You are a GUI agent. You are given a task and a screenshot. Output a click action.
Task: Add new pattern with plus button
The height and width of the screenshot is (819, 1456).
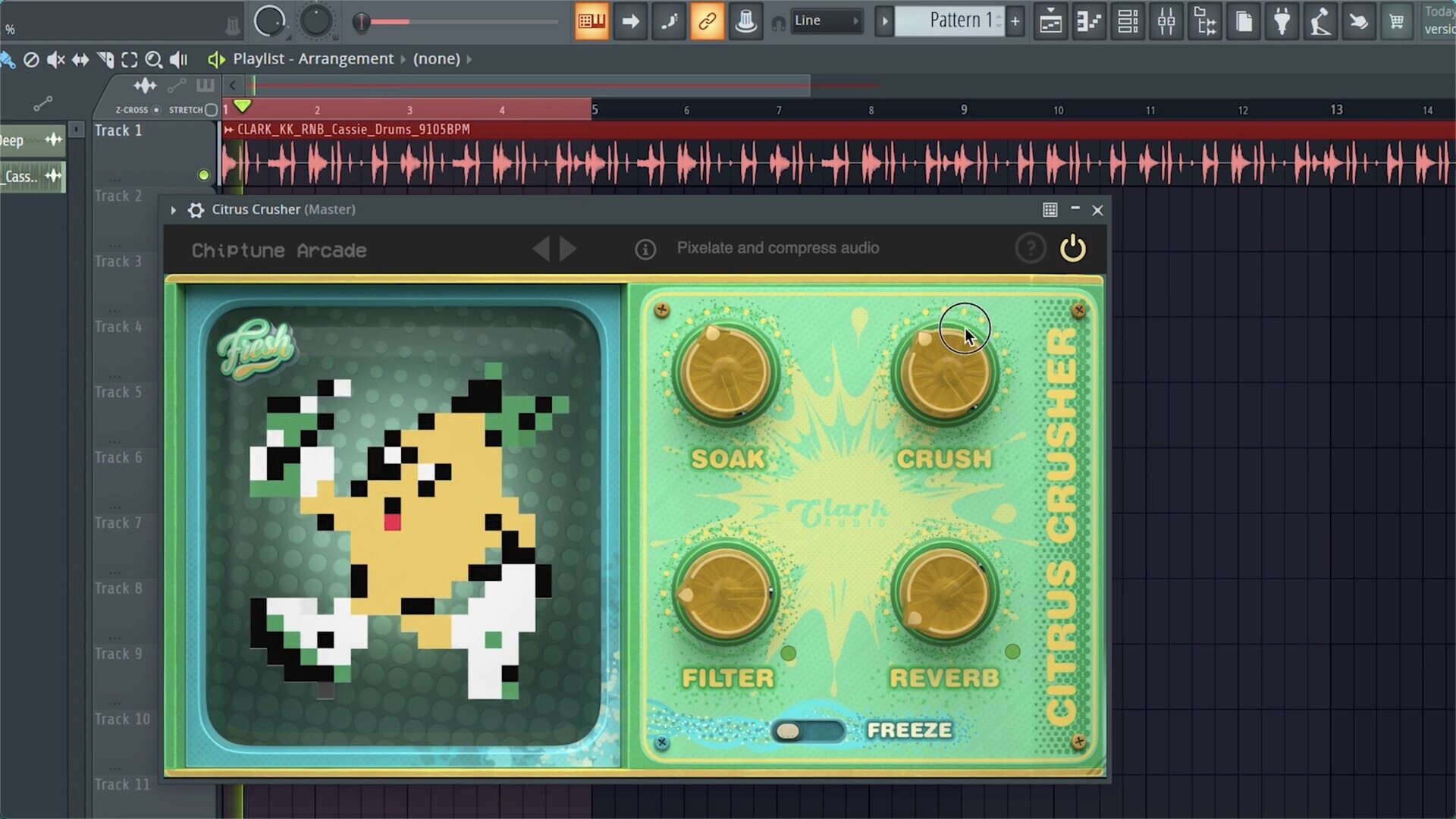[1015, 21]
